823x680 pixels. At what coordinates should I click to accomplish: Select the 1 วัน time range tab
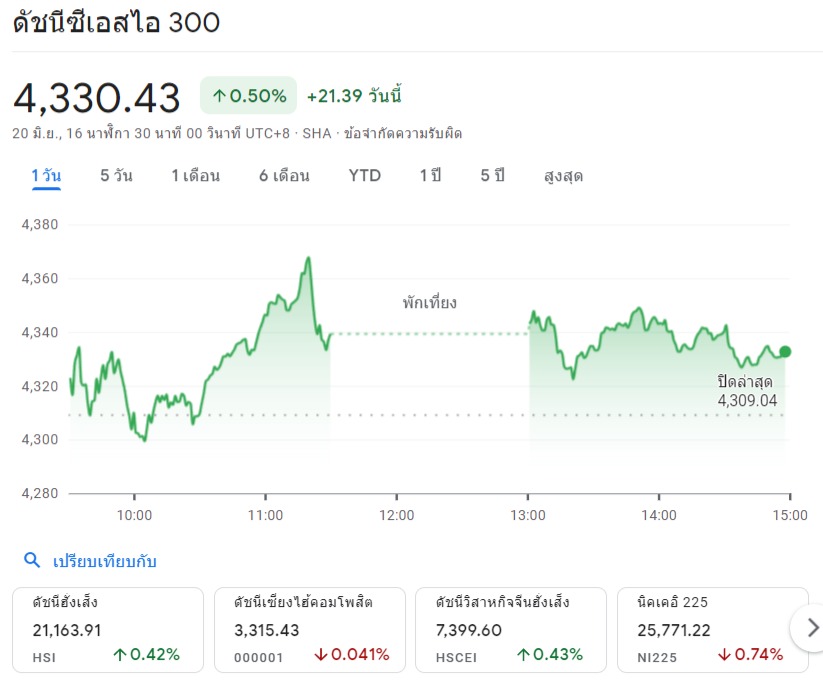(46, 176)
